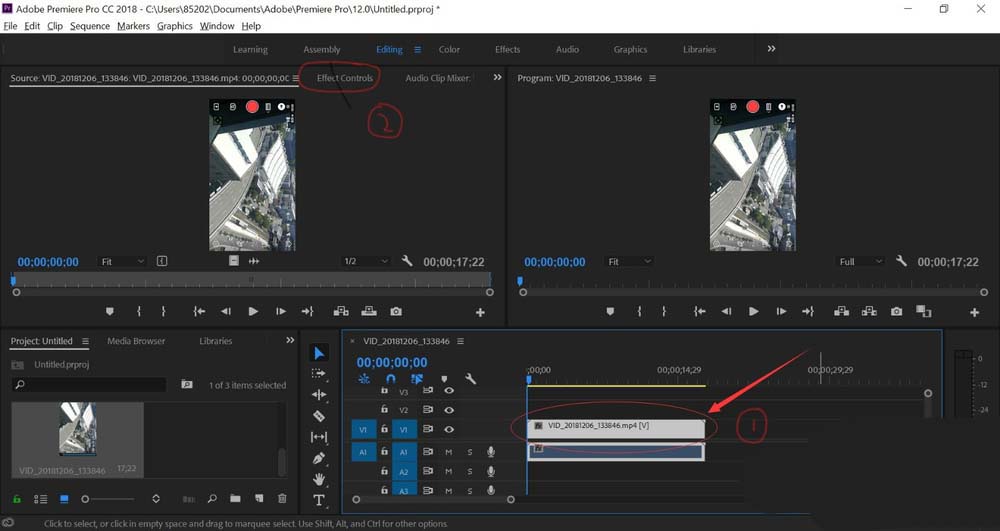Toggle the timeline Snap magnet
Viewport: 1000px width, 531px height.
pos(391,380)
